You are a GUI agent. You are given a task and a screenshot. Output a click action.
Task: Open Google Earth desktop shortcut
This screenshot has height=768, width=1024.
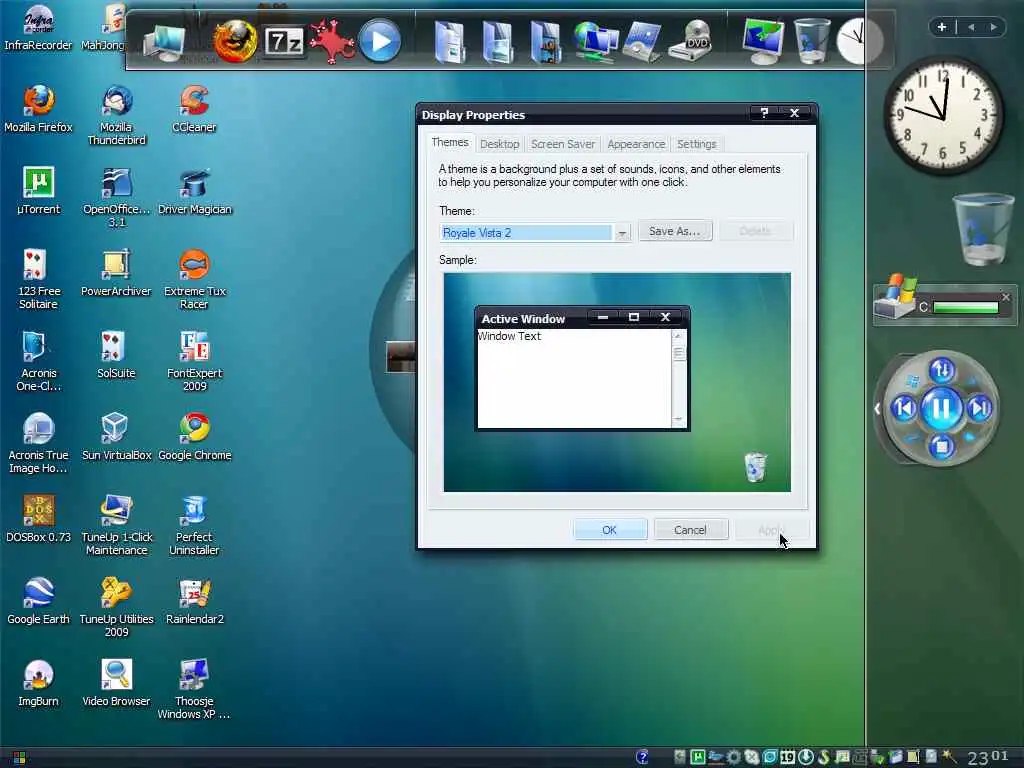coord(38,600)
